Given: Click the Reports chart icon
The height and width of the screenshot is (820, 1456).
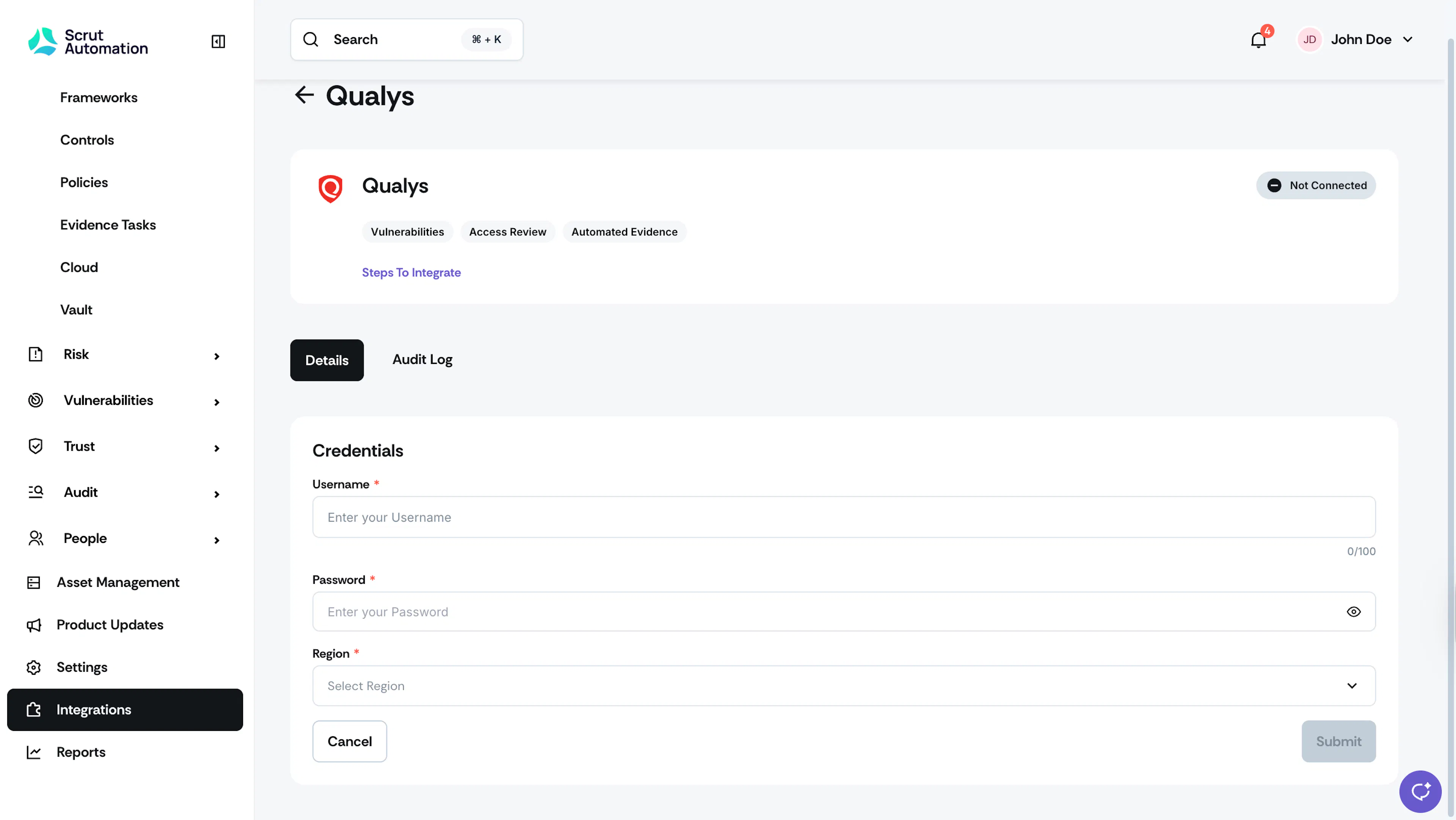Looking at the screenshot, I should click(x=34, y=752).
